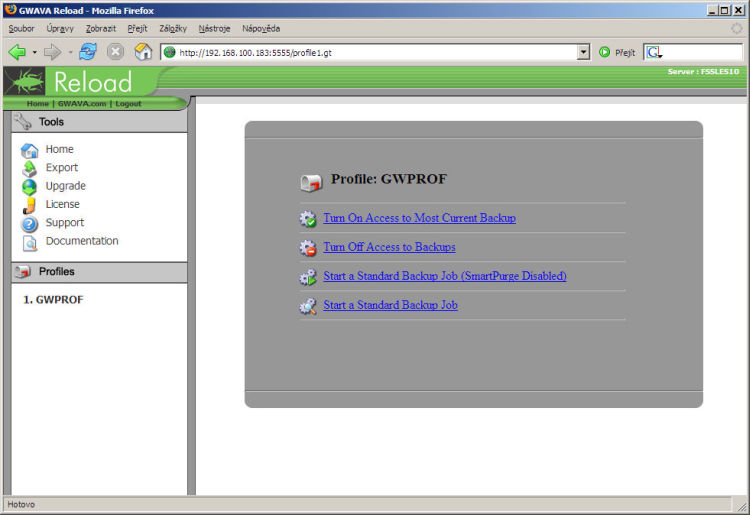This screenshot has height=515, width=750.
Task: Click the Documentation page icon
Action: [30, 242]
